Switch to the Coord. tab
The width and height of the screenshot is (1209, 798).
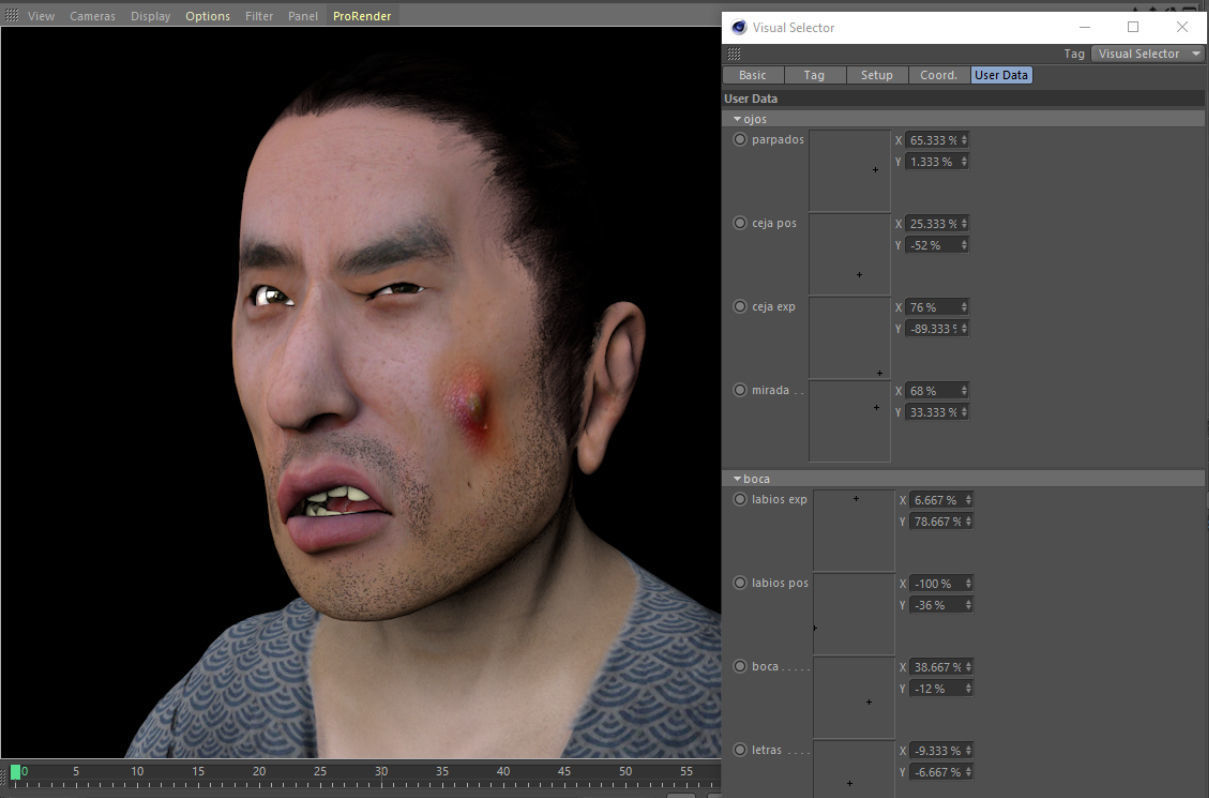939,75
